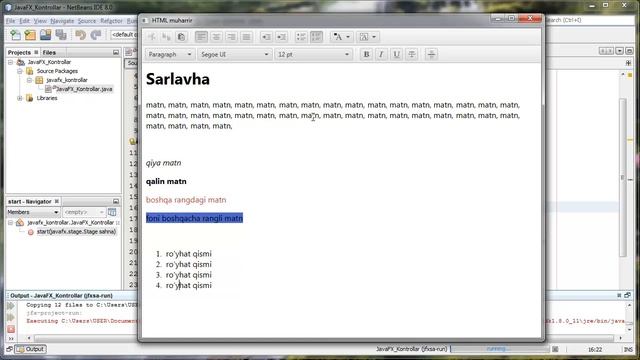Collapse the Source Packages node
Image resolution: width=640 pixels, height=360 pixels.
(x=20, y=71)
